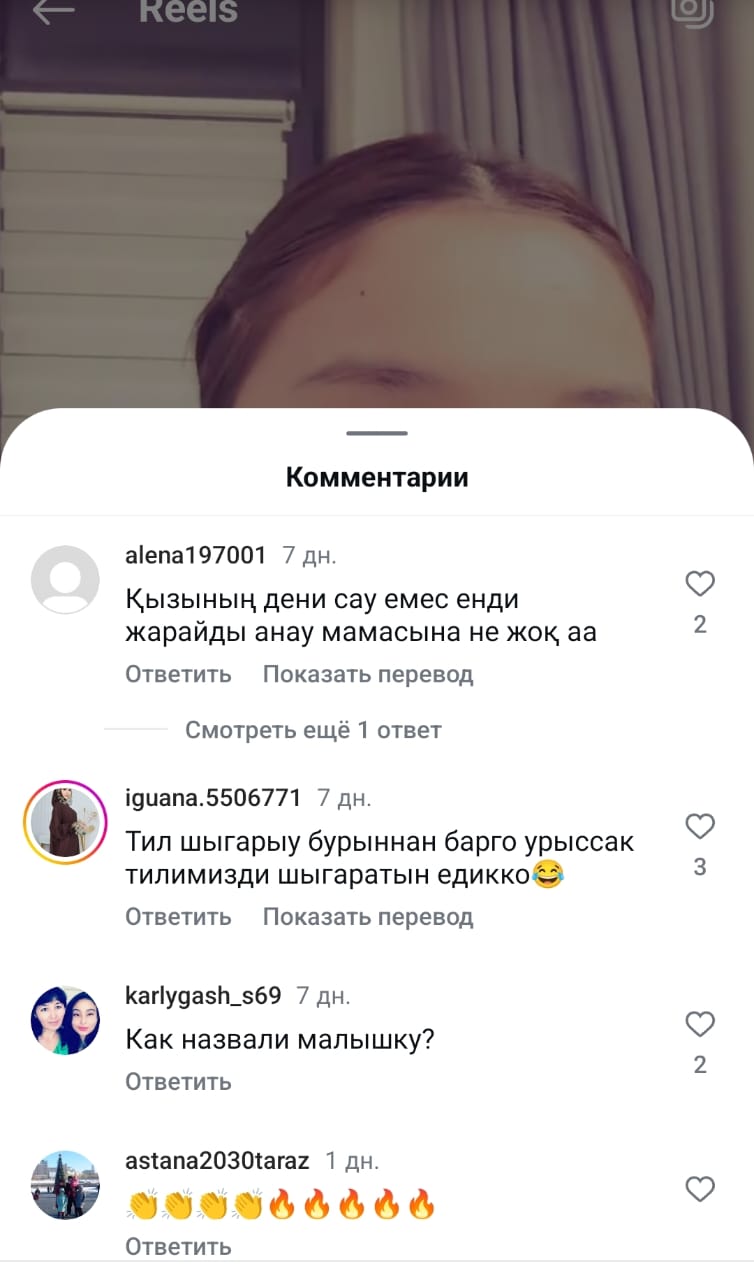
Task: Tap the Reels video above comments
Action: click(377, 220)
